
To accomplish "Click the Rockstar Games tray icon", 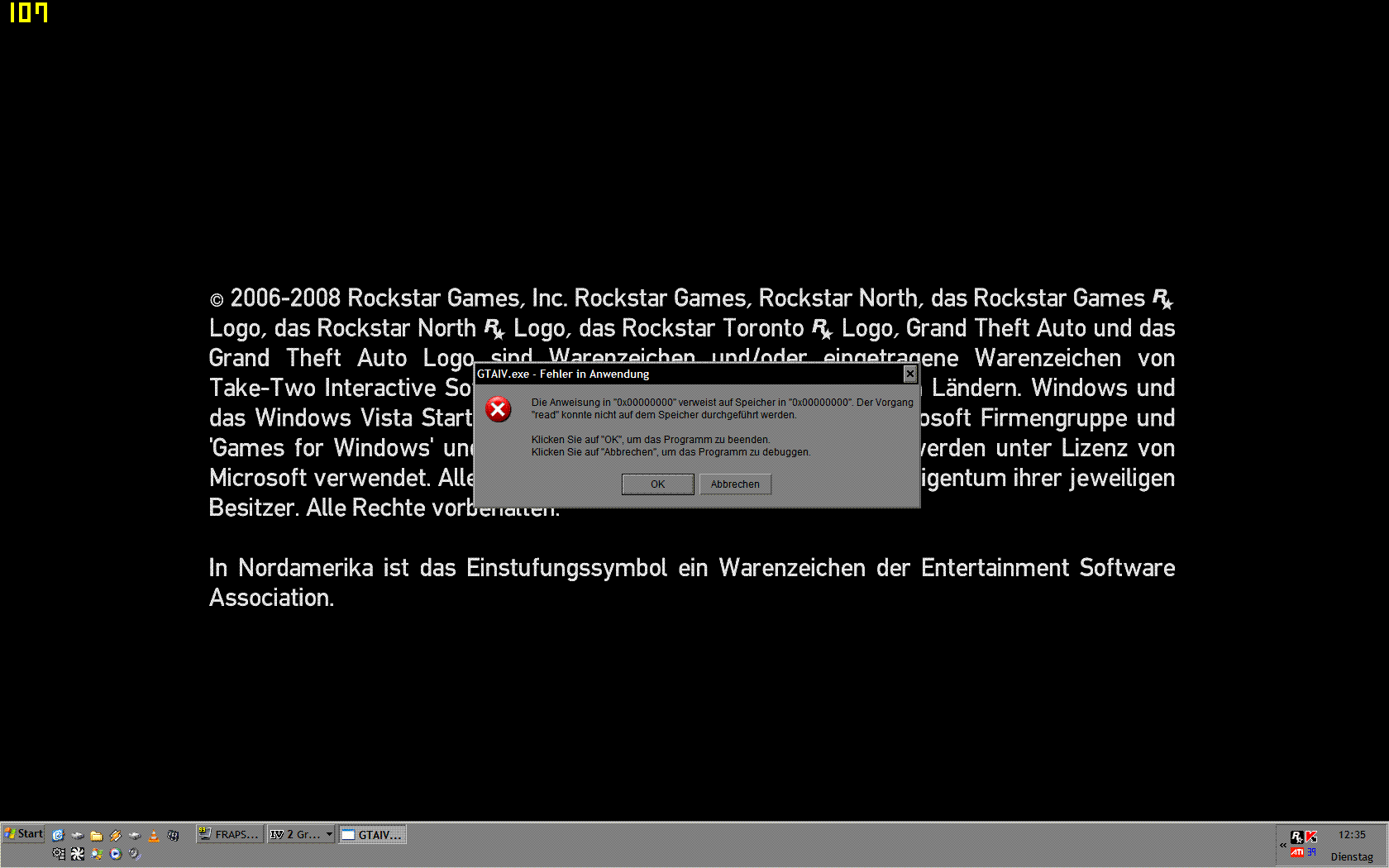I will pos(1297,837).
